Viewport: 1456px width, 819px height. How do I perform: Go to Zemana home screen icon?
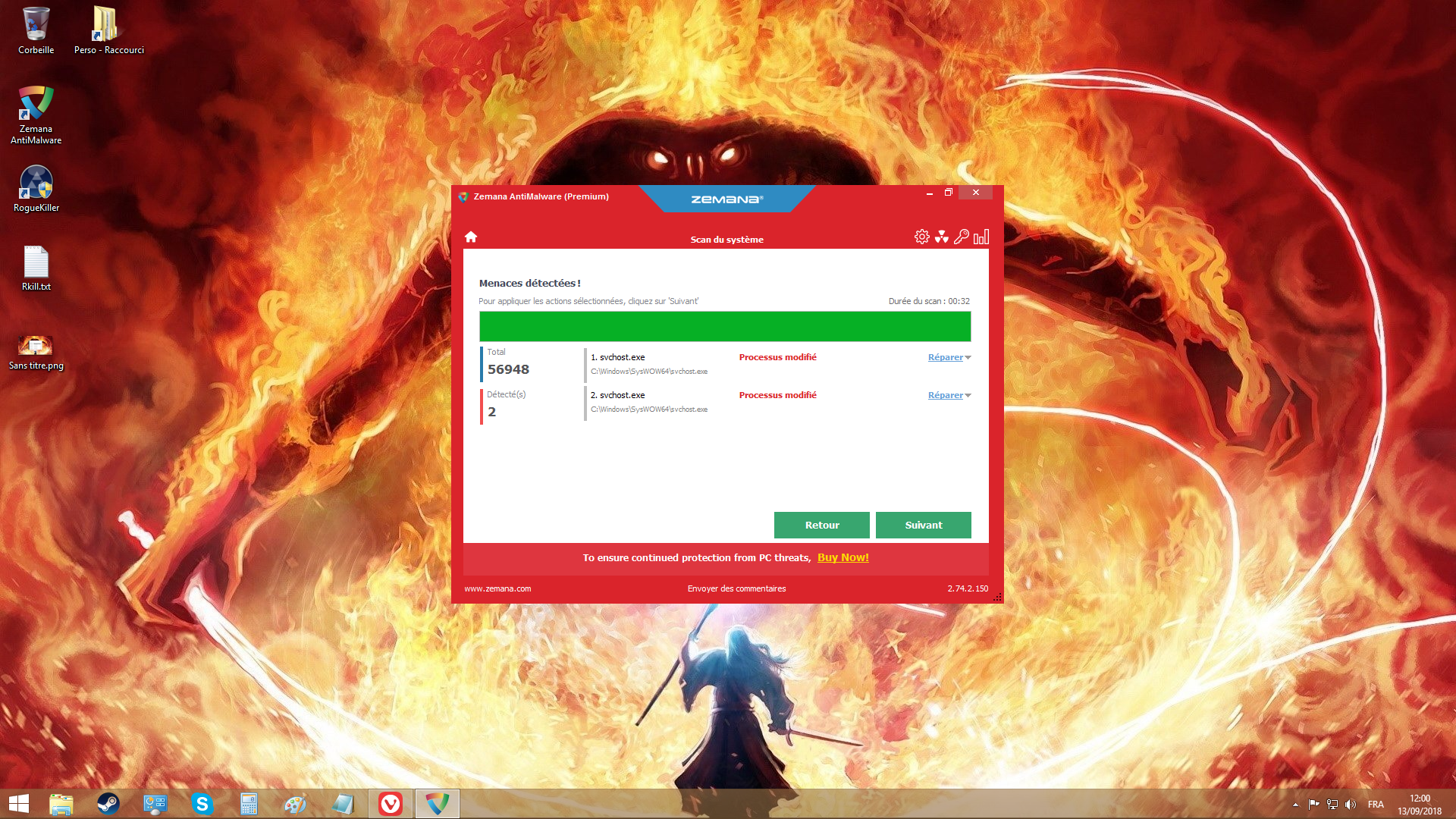tap(471, 237)
